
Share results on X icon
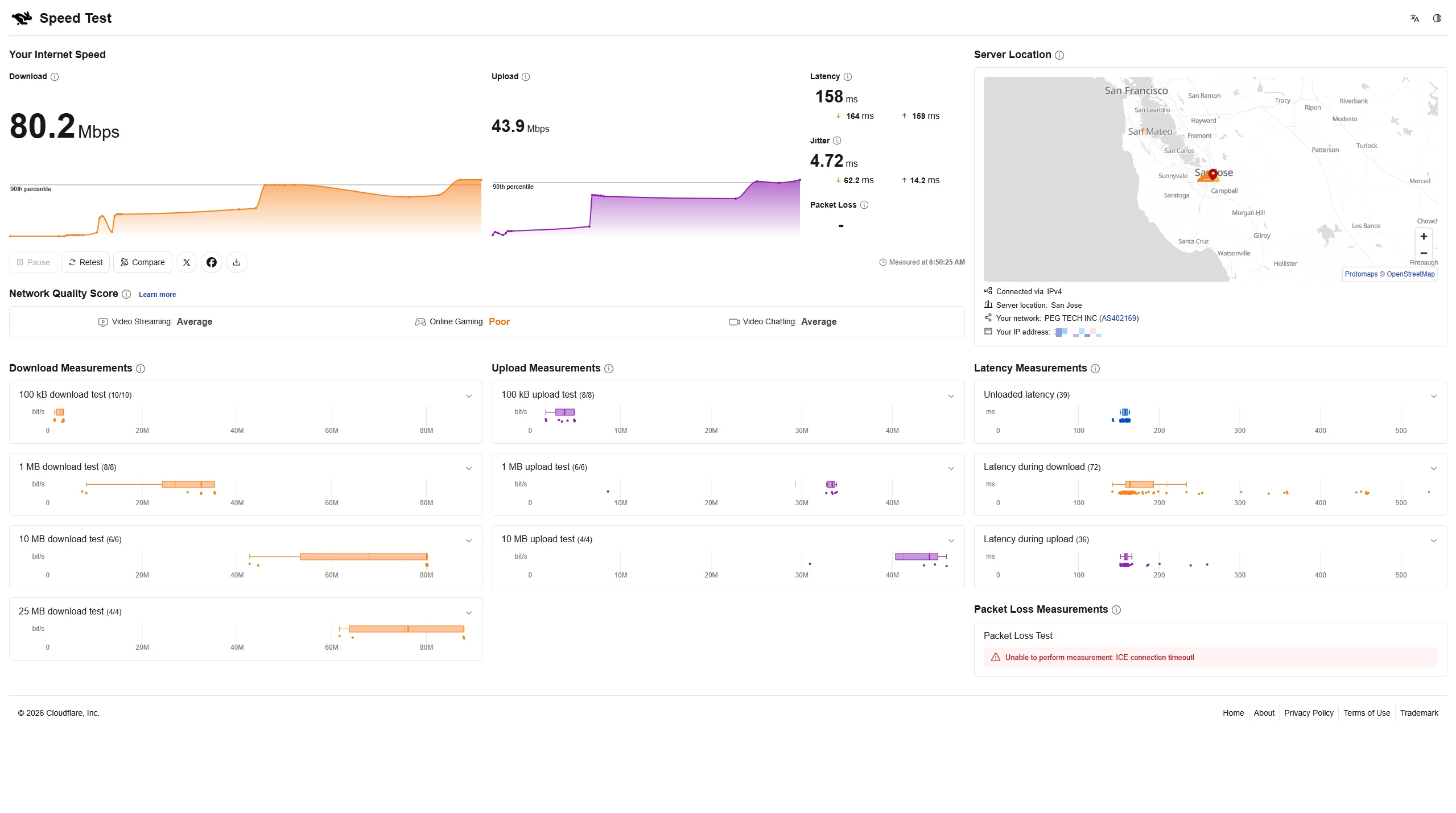pos(187,262)
